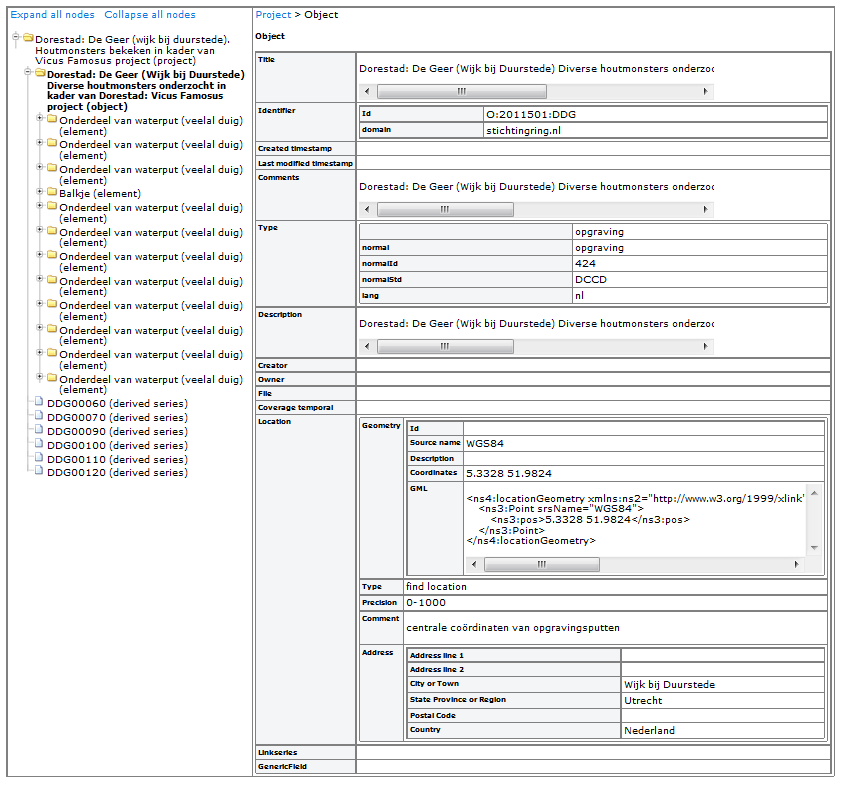Click the normalId value 424

click(585, 263)
